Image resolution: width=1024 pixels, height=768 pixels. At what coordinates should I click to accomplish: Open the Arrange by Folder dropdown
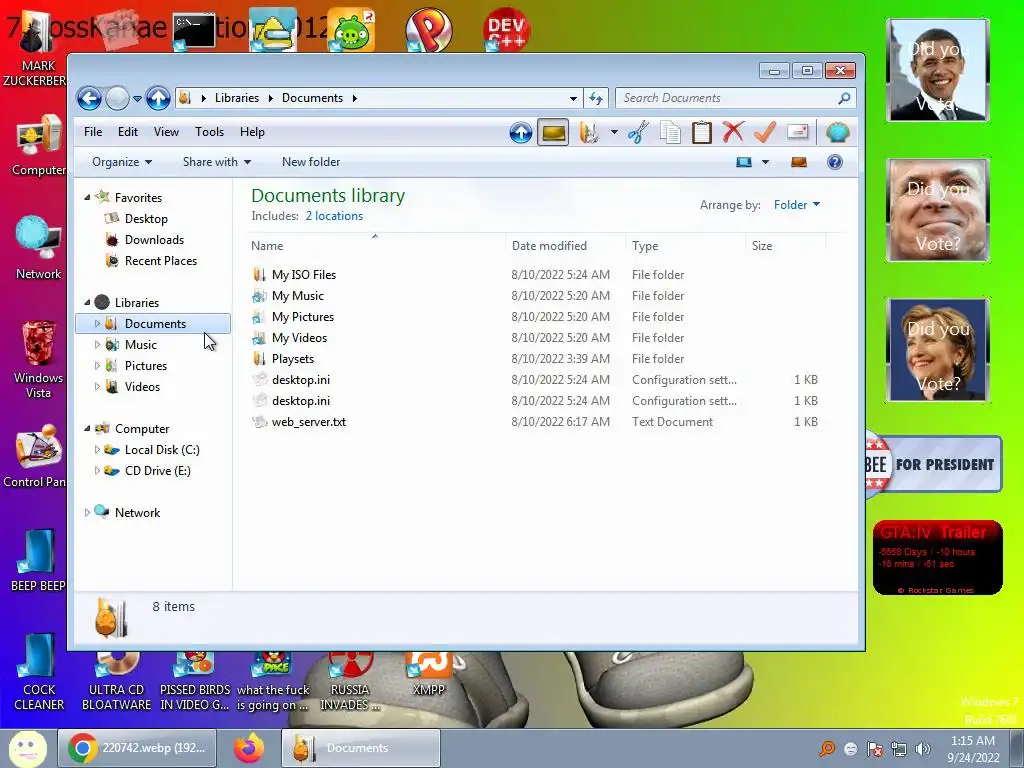click(x=797, y=205)
